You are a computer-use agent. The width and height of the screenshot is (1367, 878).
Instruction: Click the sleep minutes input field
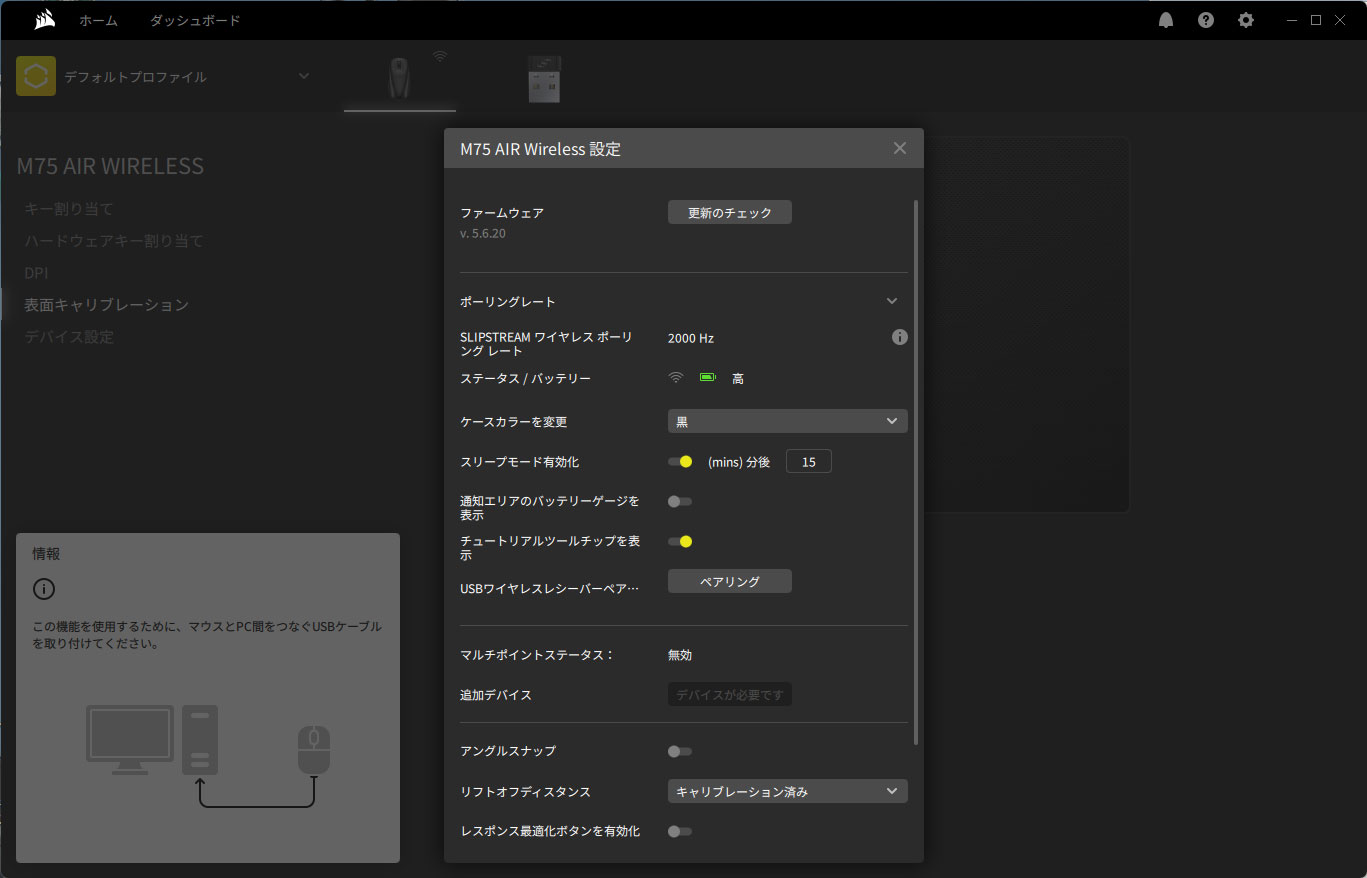click(808, 462)
